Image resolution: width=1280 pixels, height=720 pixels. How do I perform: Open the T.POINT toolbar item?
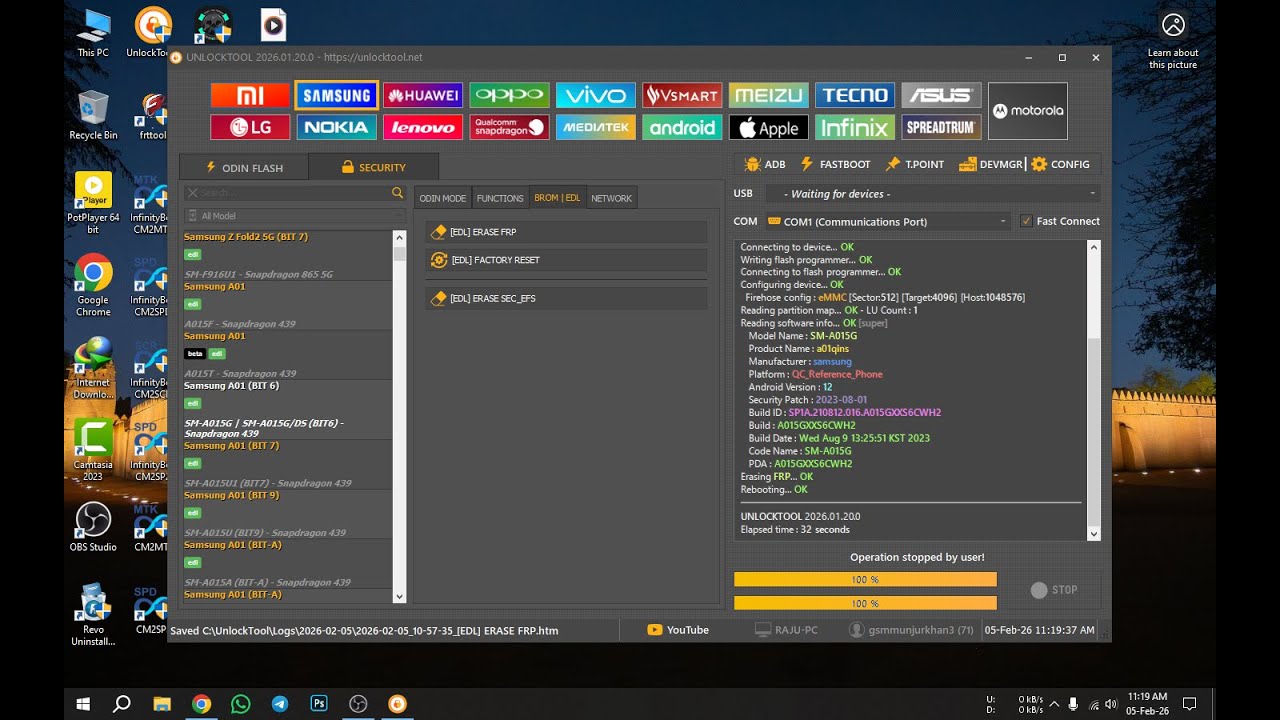pos(915,164)
